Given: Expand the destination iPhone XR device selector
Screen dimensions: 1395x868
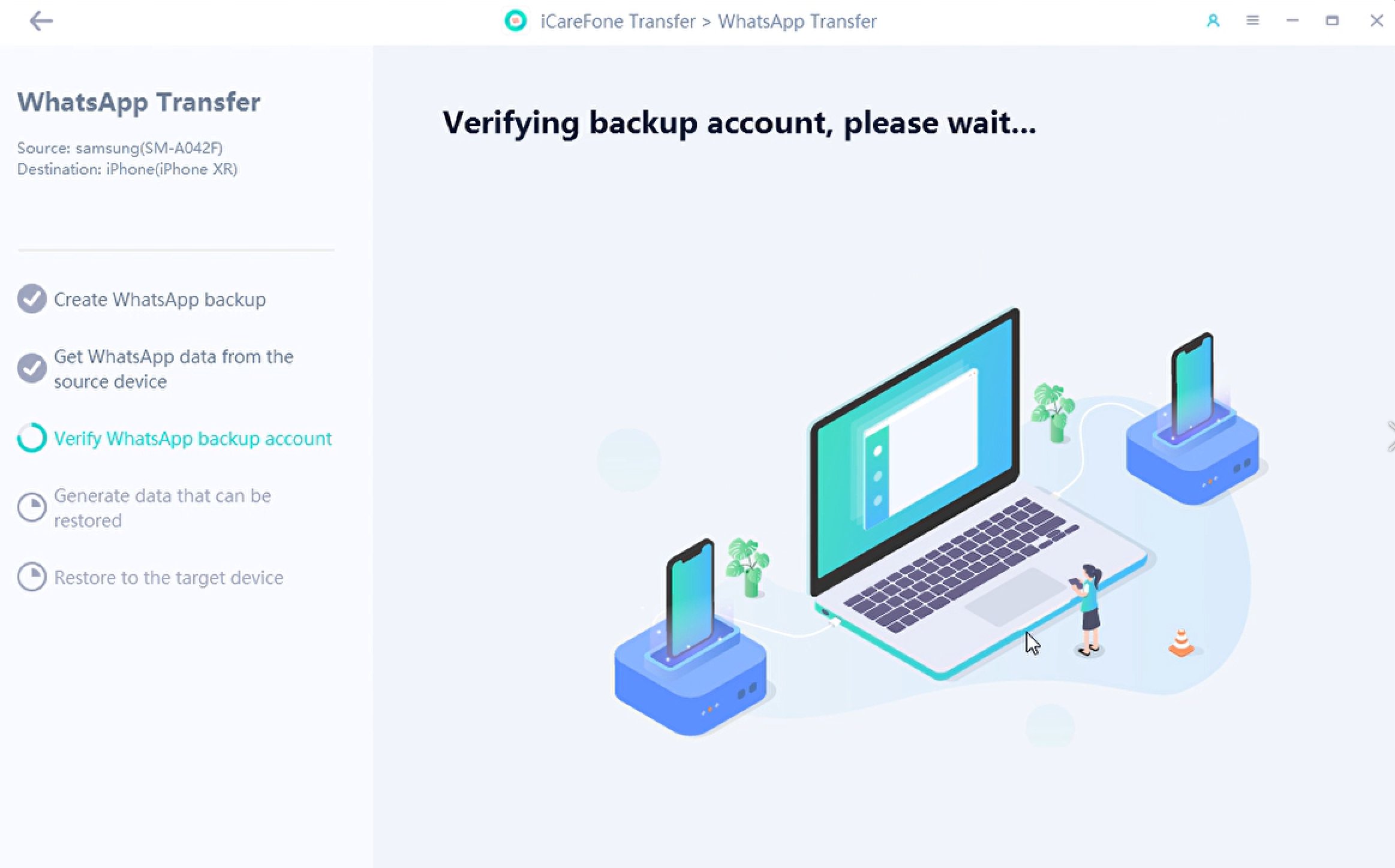Looking at the screenshot, I should click(127, 168).
